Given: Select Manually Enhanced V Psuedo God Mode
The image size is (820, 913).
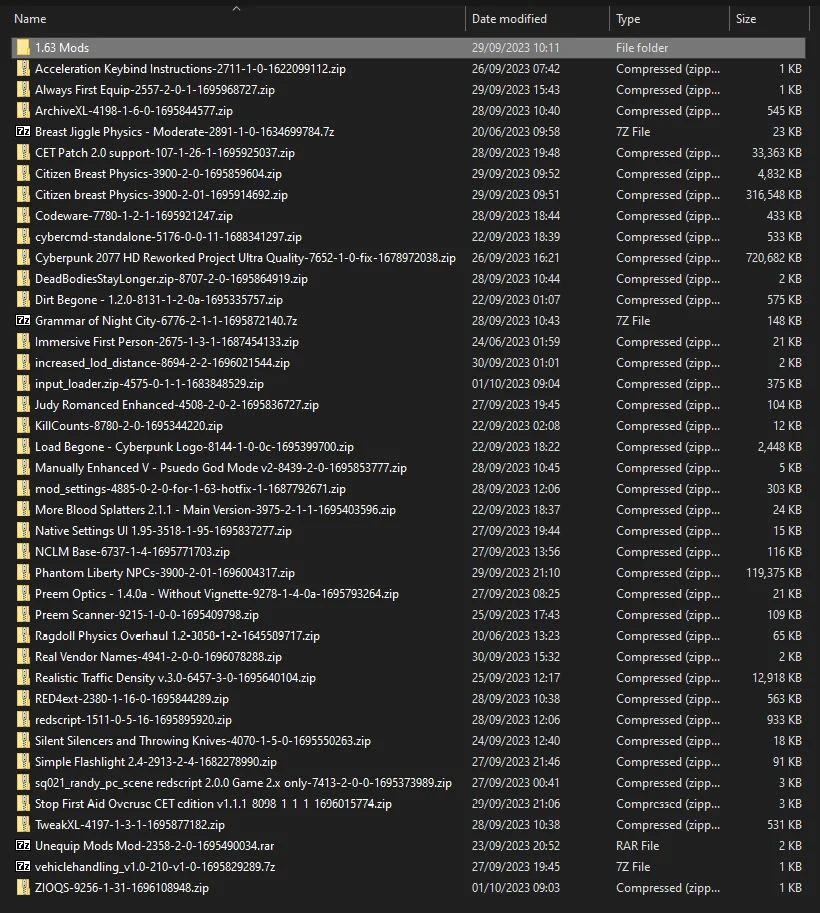Looking at the screenshot, I should point(221,468).
